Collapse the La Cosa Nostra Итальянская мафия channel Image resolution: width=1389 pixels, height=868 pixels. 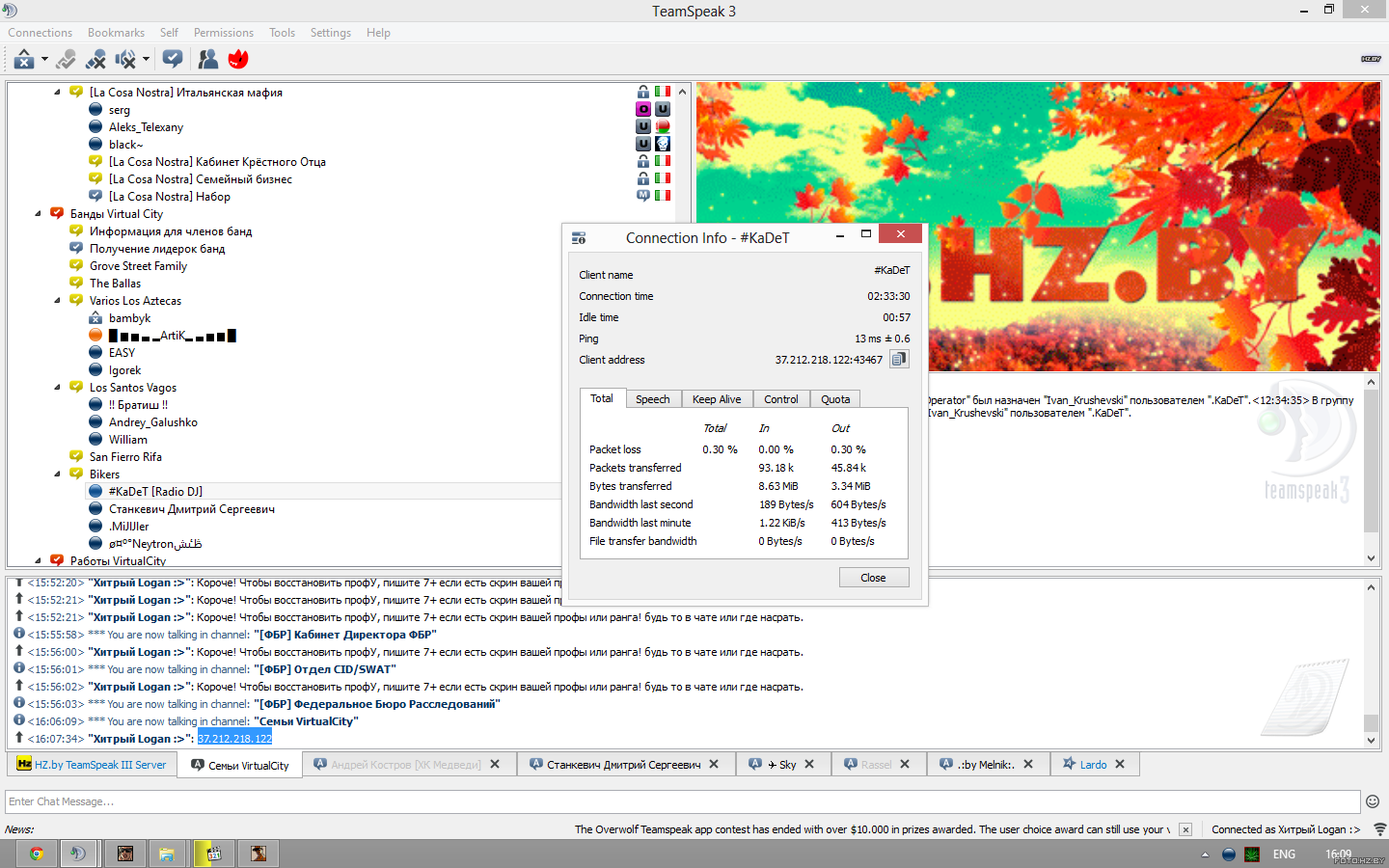tap(57, 93)
